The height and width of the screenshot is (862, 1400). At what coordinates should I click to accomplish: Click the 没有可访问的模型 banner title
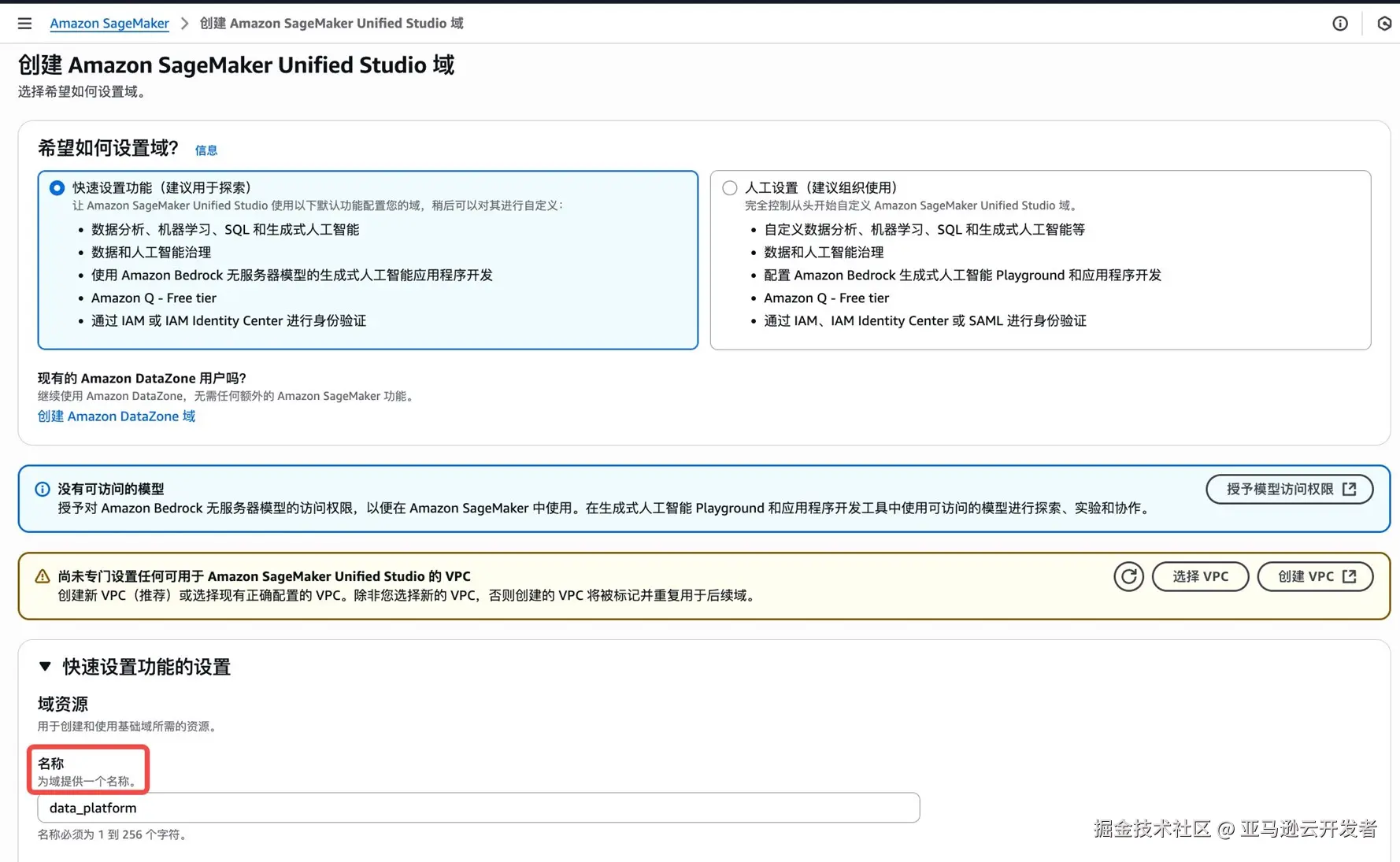[111, 489]
